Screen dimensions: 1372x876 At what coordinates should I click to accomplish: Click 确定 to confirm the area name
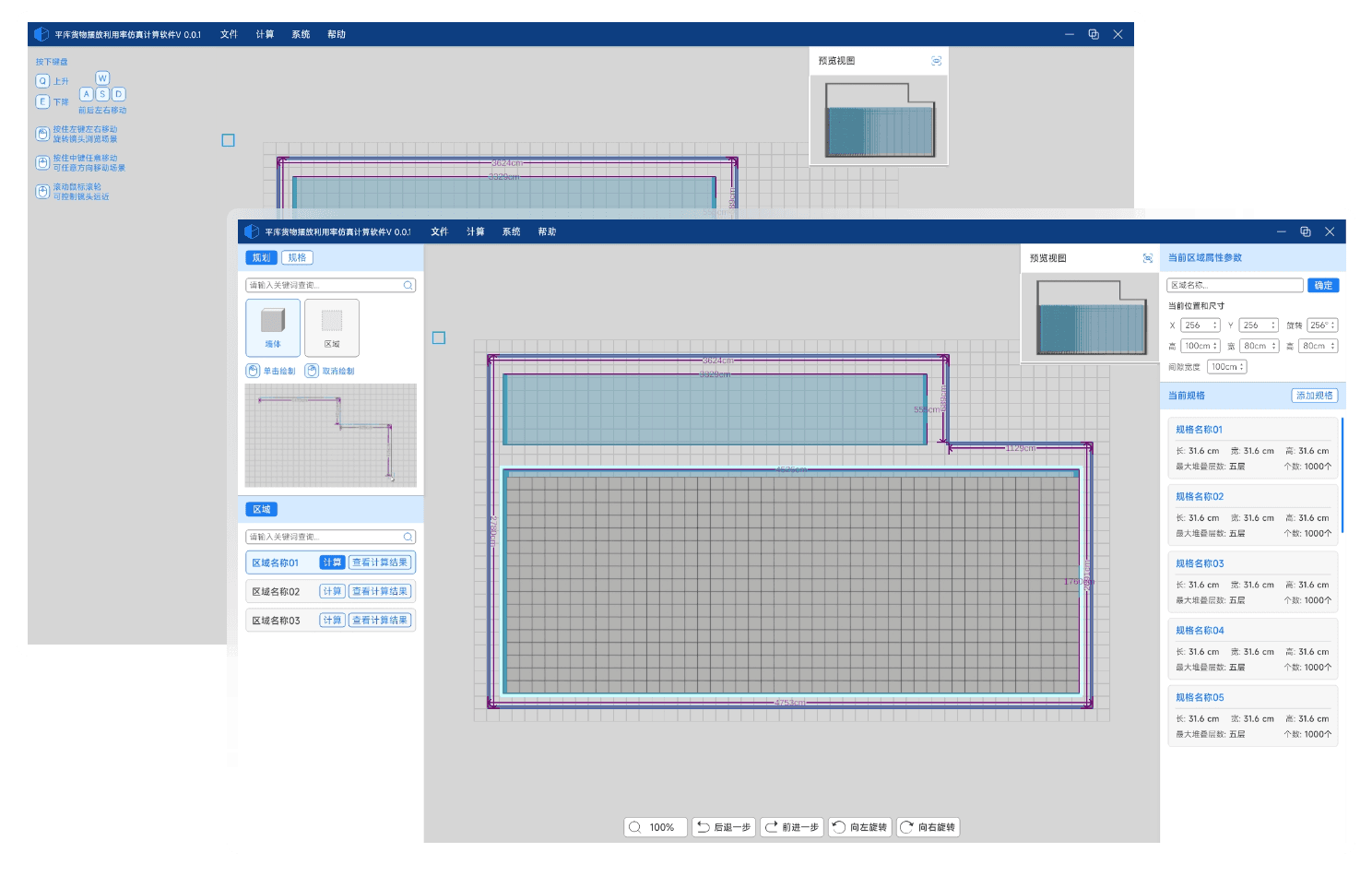pos(1323,286)
